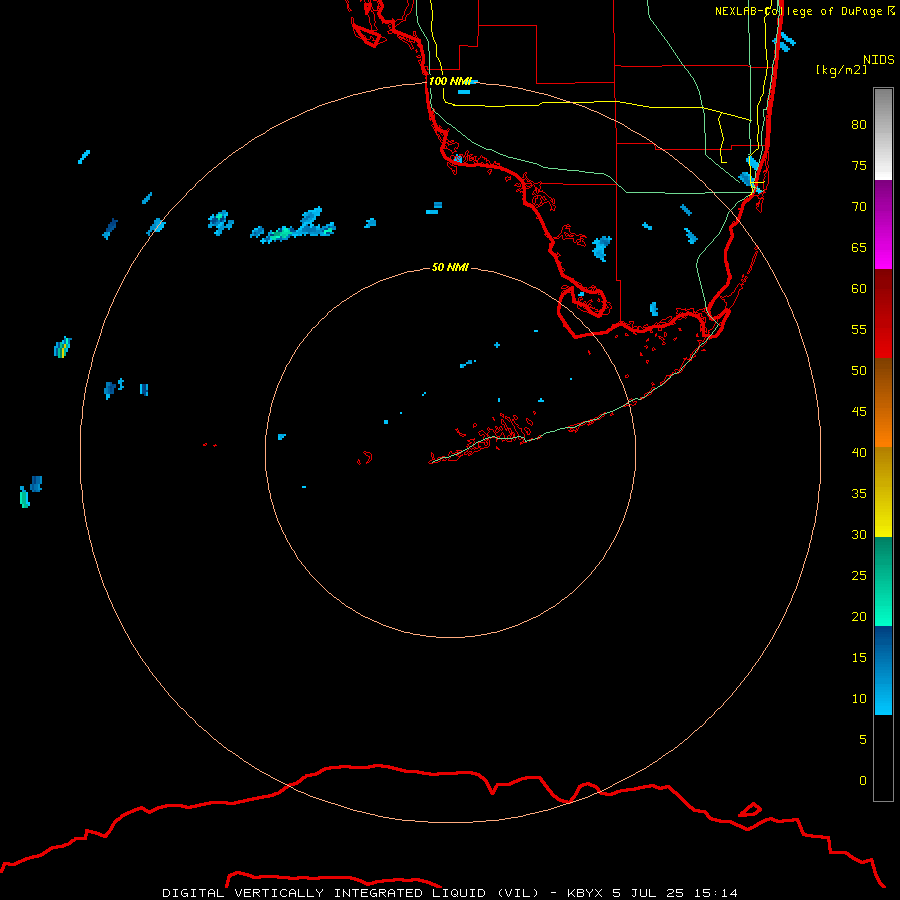Click the NIDS label
This screenshot has width=900, height=900.
879,60
